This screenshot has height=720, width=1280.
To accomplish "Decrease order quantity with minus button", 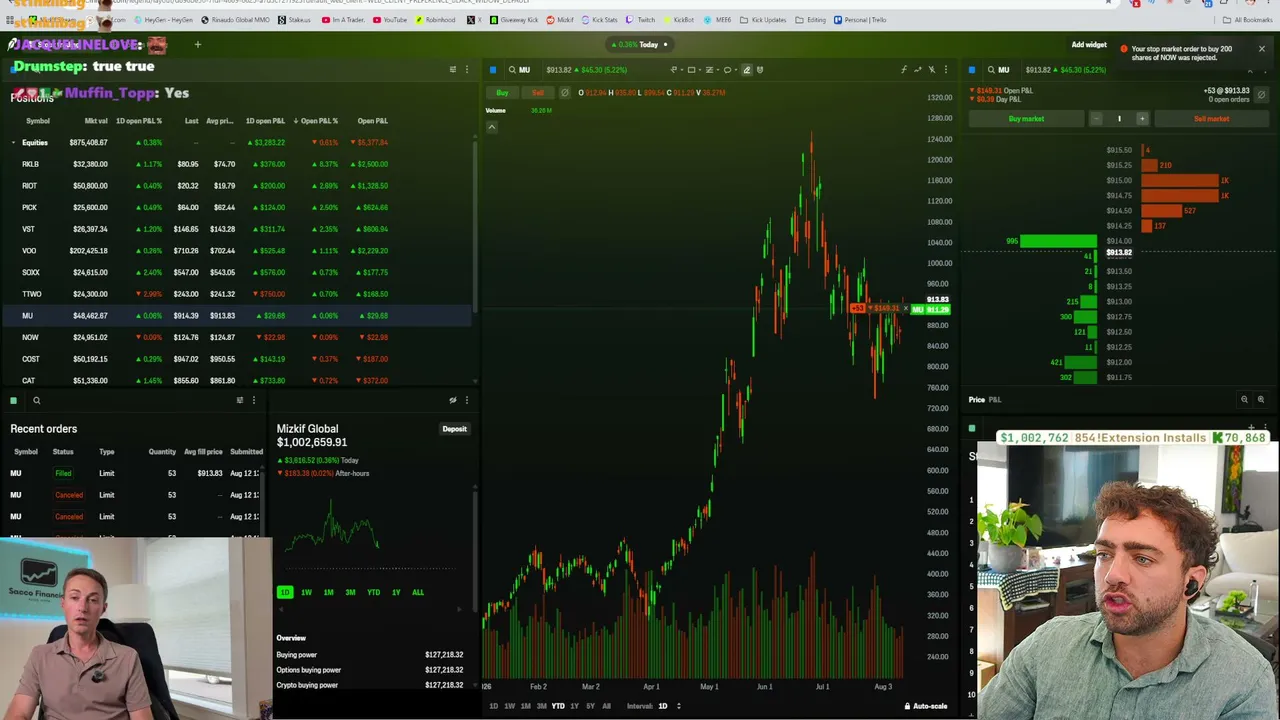I will tap(1096, 119).
